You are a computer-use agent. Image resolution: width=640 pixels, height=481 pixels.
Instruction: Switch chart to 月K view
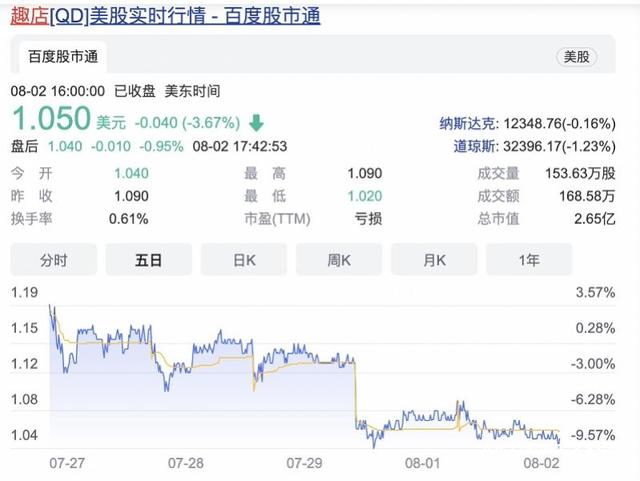click(x=434, y=260)
